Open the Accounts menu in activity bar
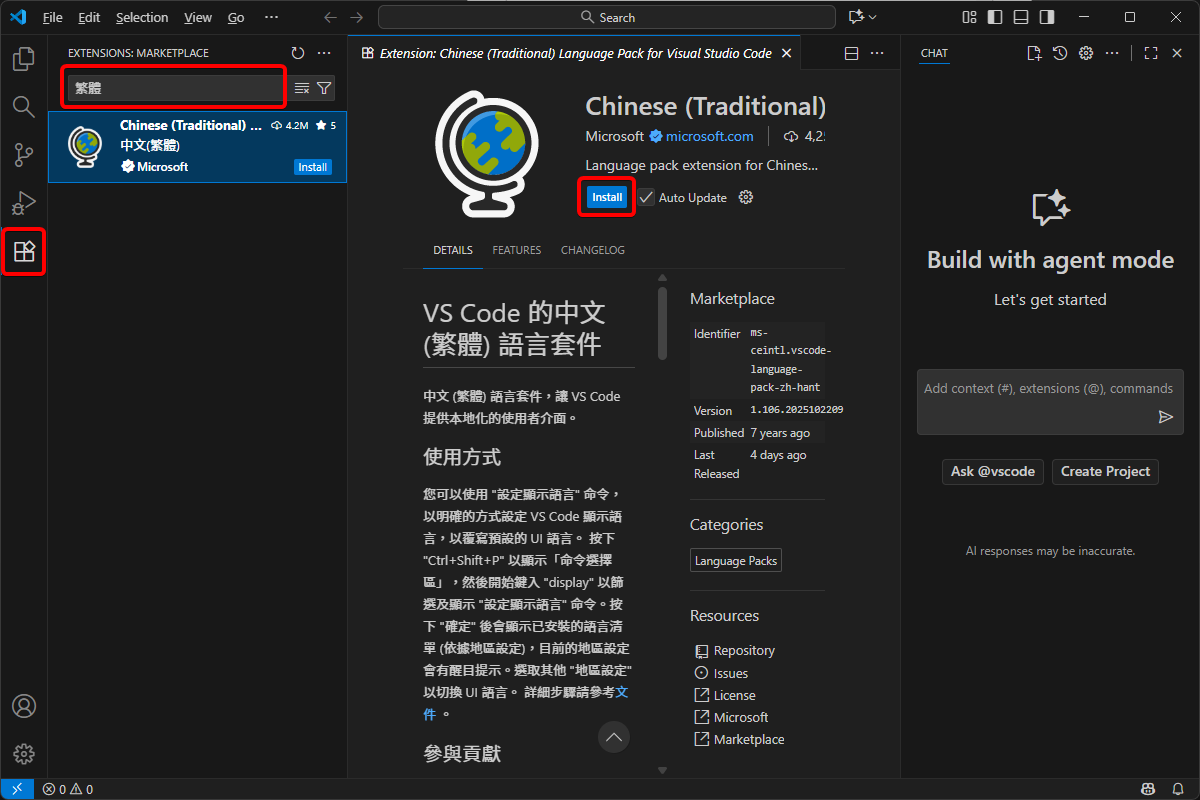This screenshot has height=800, width=1200. tap(23, 705)
